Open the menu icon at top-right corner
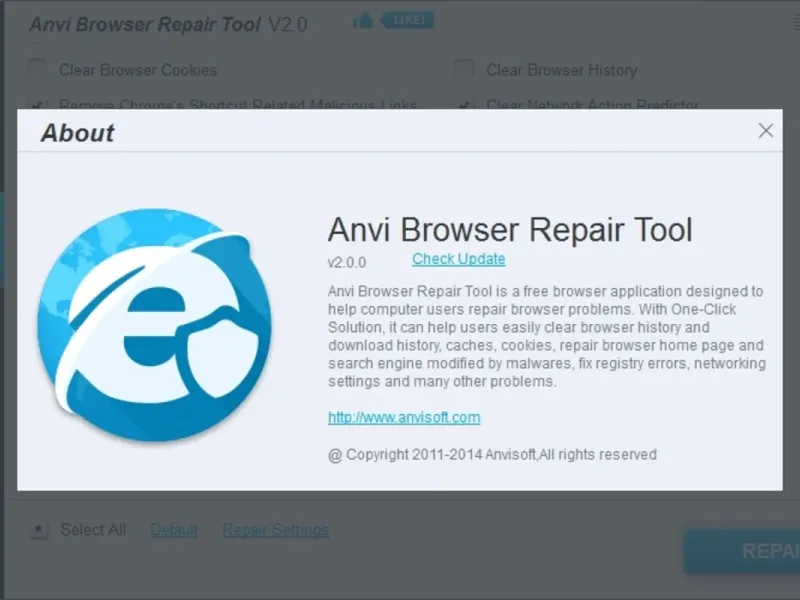 [796, 22]
